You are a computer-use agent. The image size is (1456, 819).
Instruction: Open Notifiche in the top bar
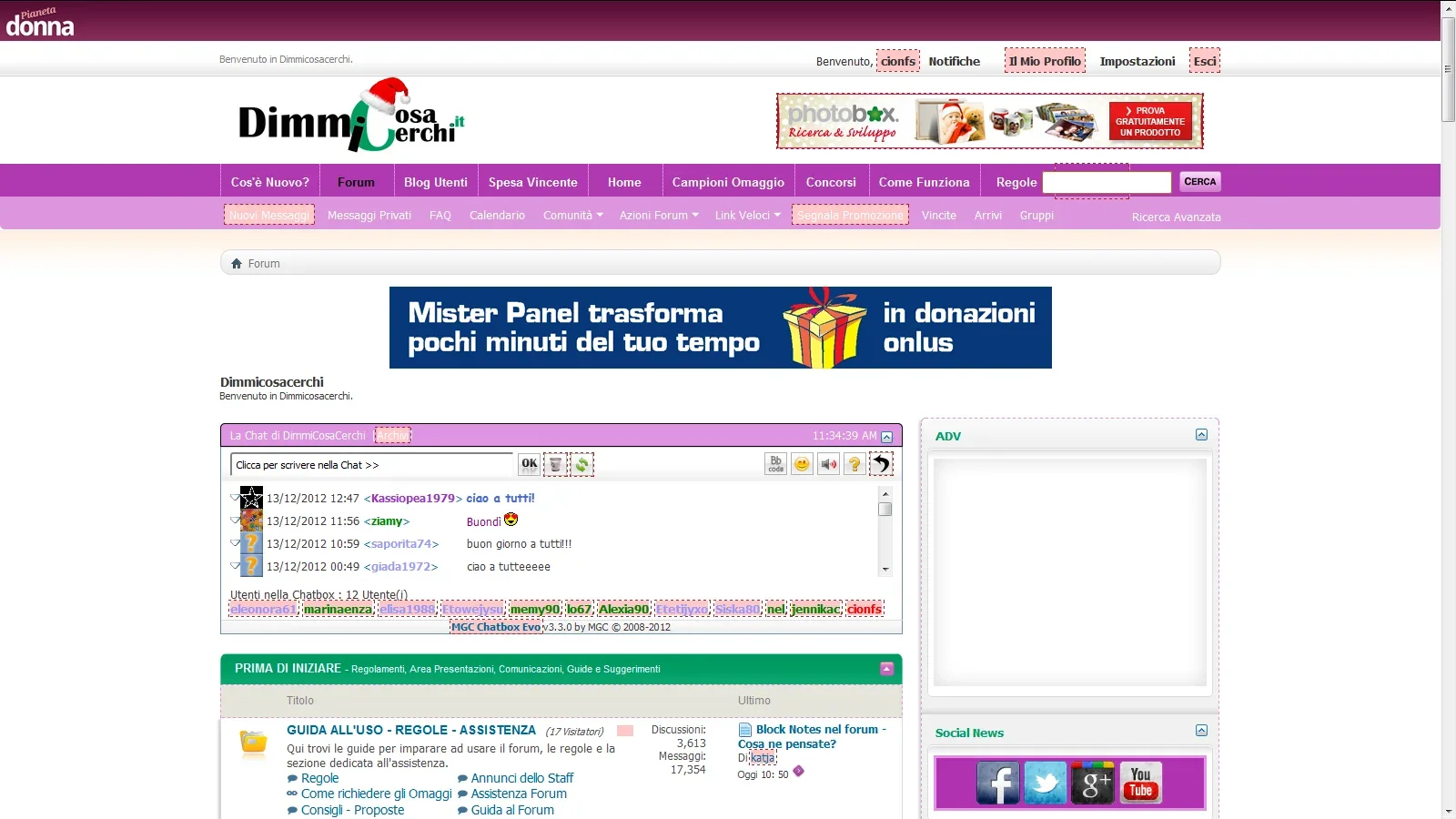click(954, 62)
